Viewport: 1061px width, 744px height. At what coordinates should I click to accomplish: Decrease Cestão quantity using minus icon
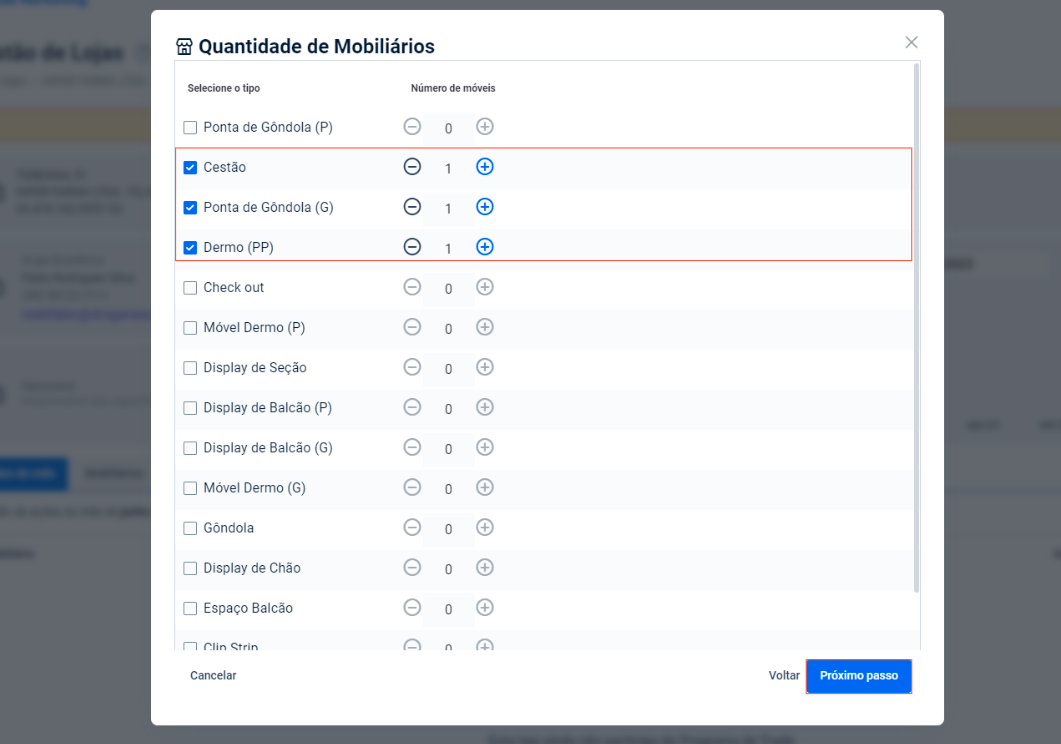(412, 167)
